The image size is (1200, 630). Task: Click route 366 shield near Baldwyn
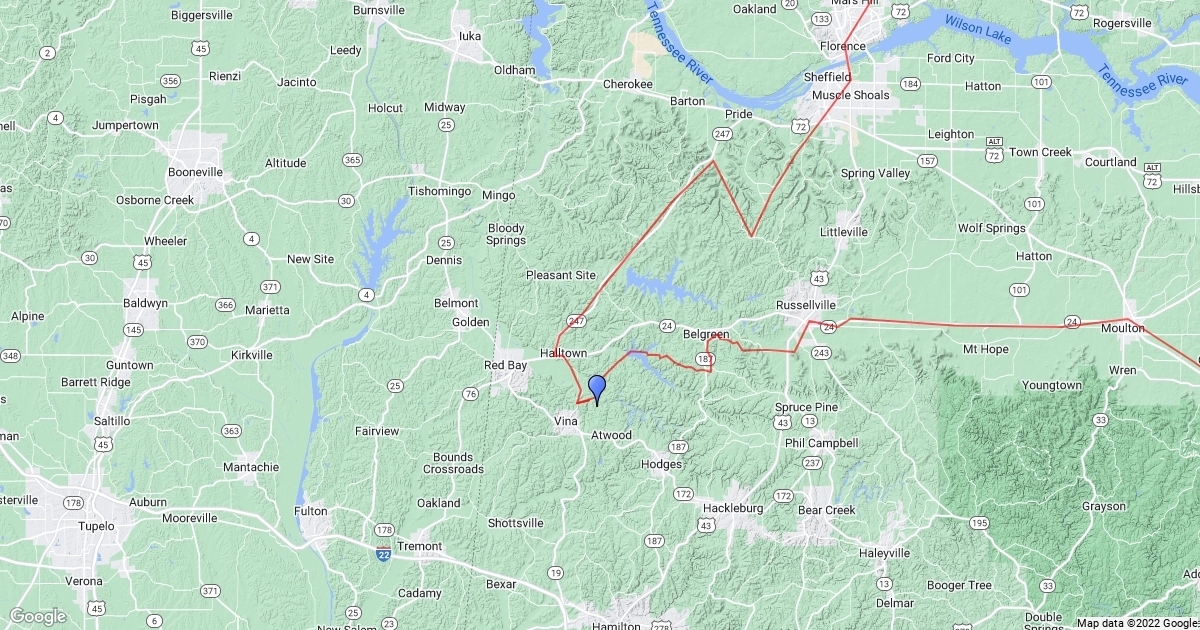tap(225, 305)
